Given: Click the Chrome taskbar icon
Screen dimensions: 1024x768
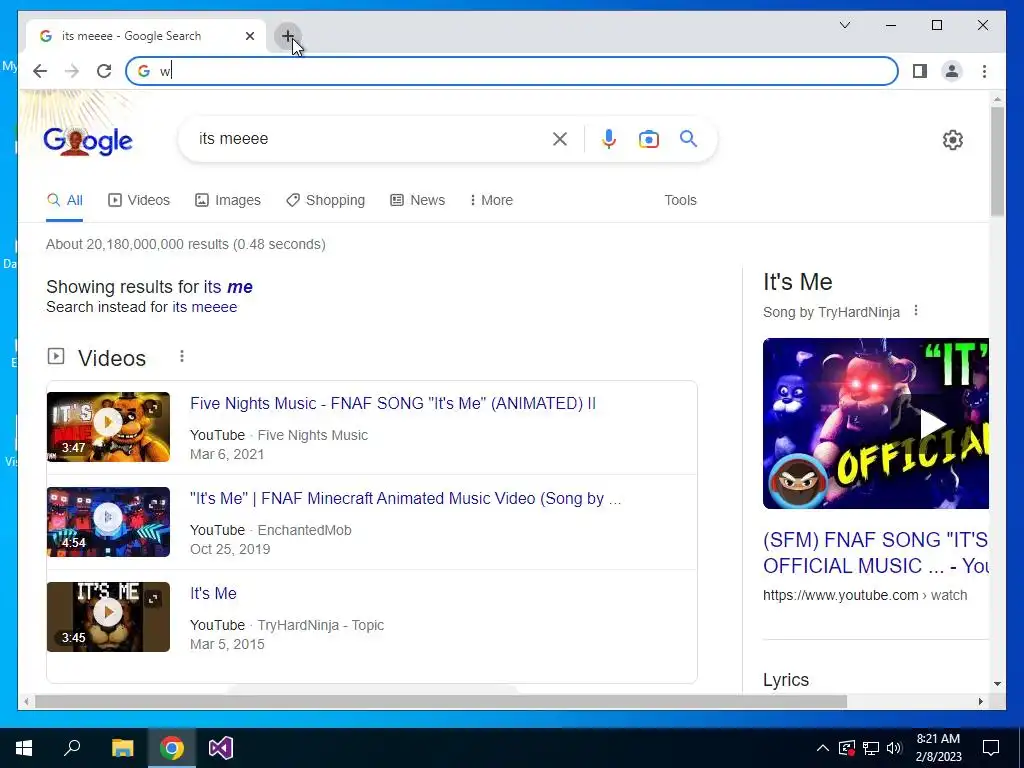Looking at the screenshot, I should [x=172, y=748].
